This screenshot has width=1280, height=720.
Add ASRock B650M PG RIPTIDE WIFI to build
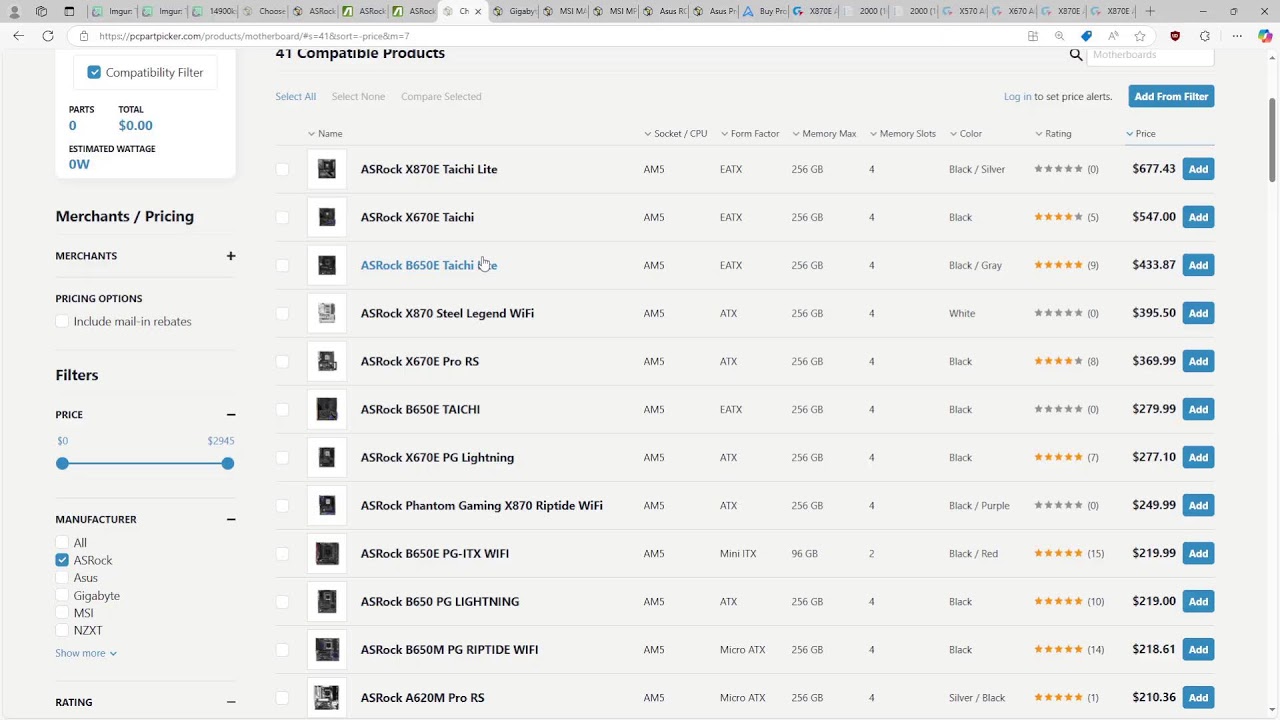tap(1198, 649)
